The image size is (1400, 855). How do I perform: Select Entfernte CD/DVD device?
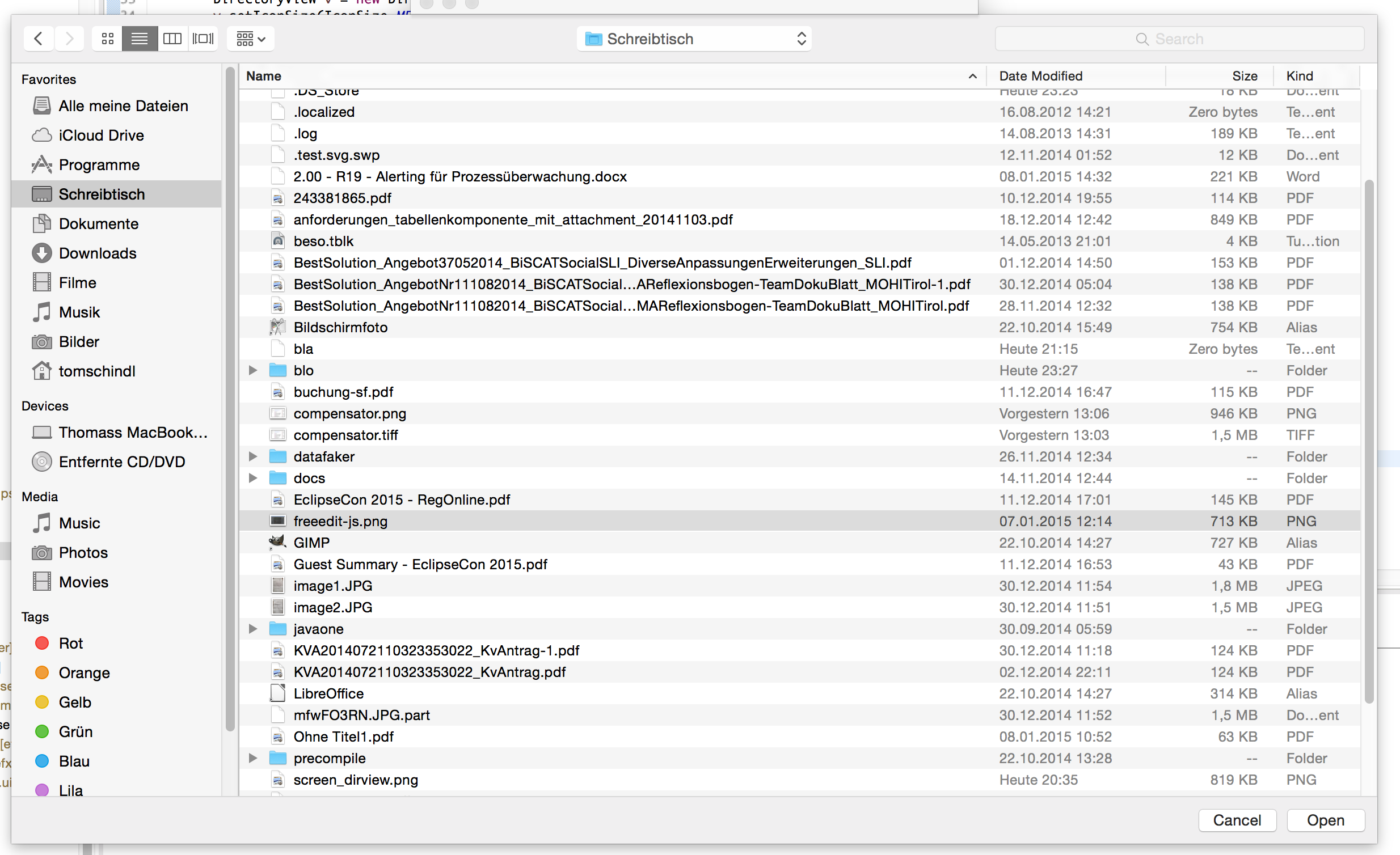116,462
